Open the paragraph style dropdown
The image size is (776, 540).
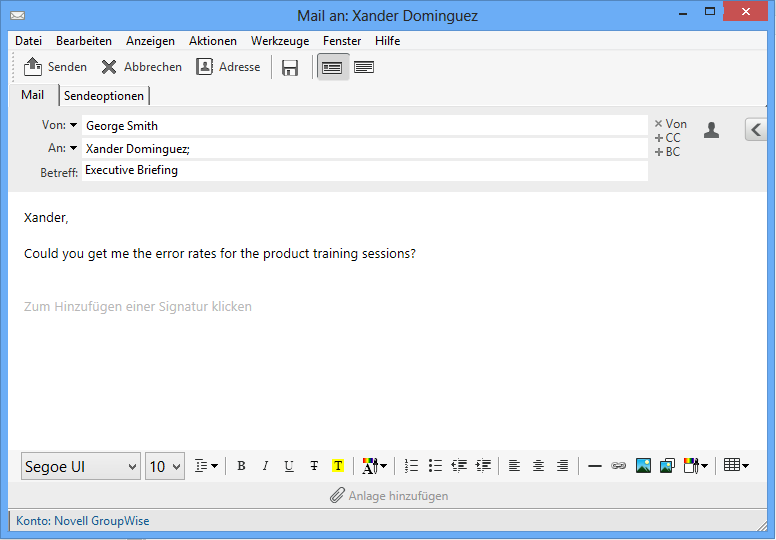point(206,466)
